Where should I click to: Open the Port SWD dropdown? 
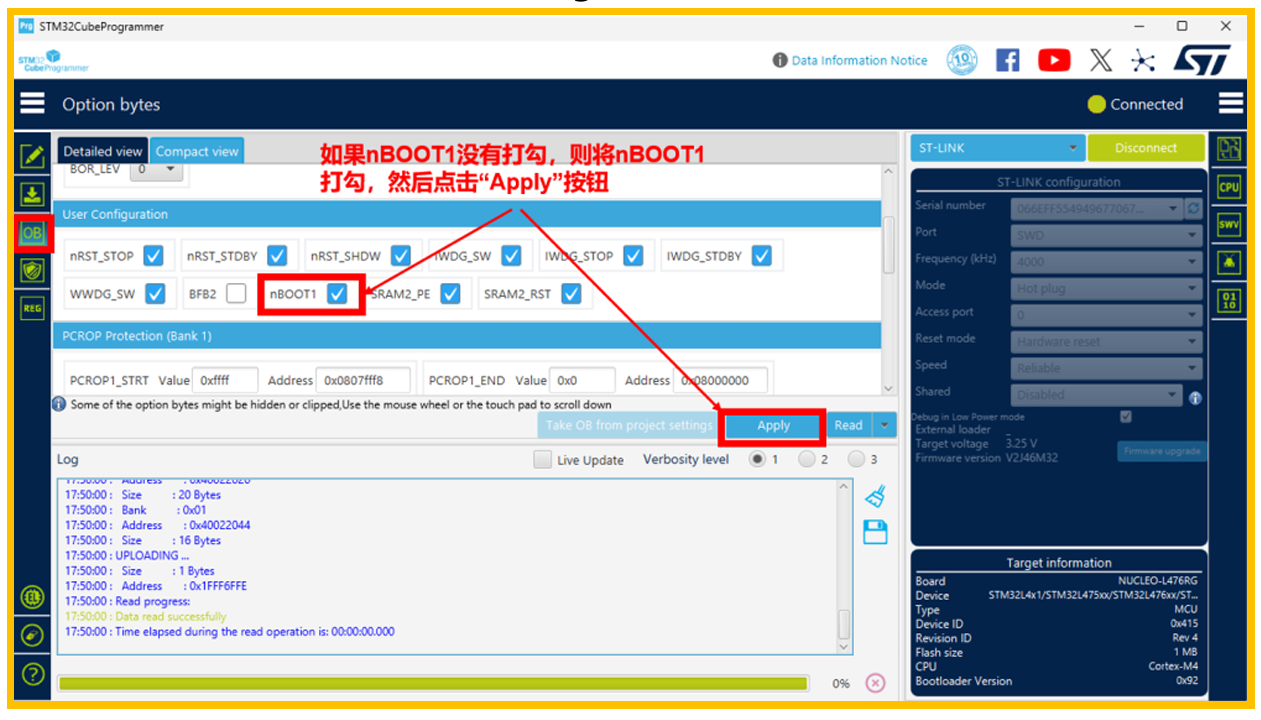click(x=1106, y=235)
